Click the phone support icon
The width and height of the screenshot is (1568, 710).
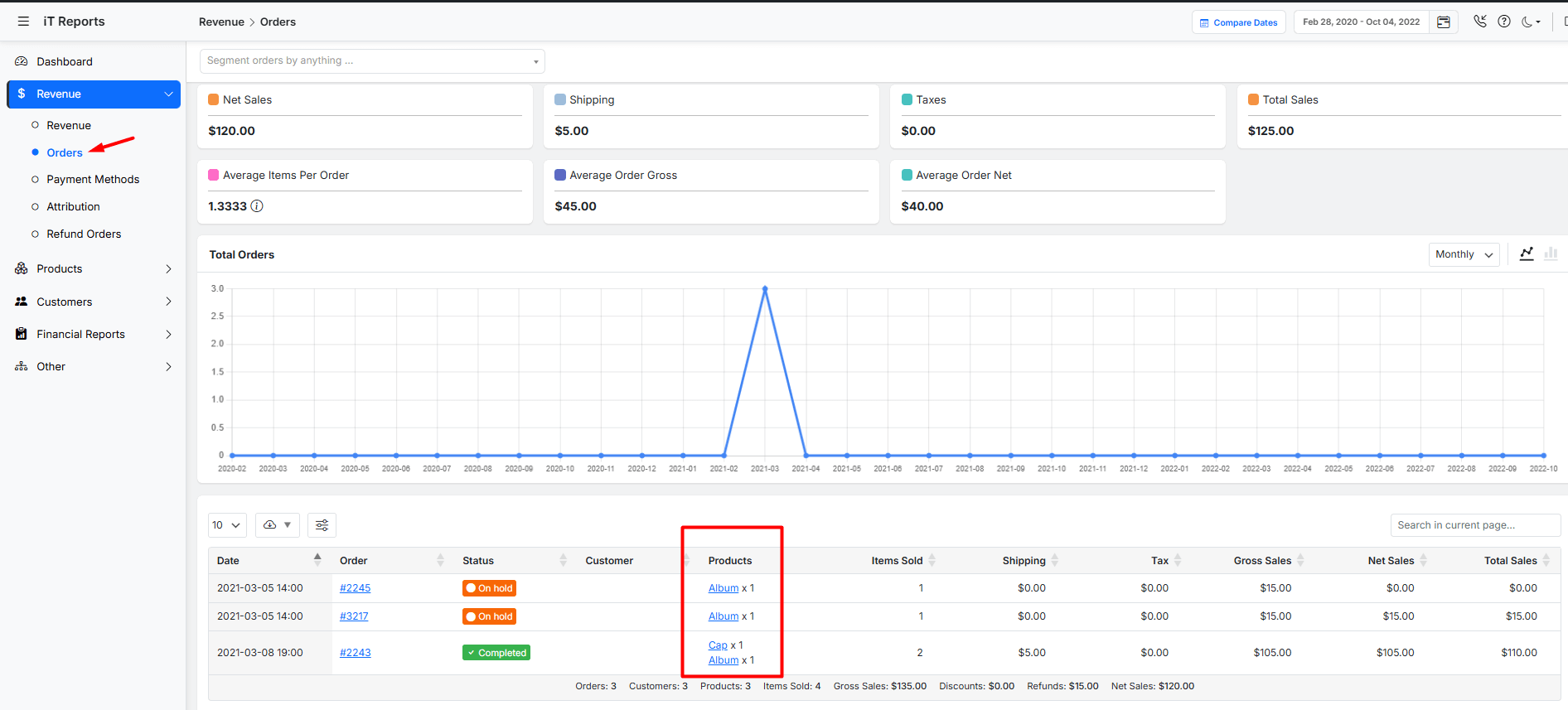pos(1480,22)
